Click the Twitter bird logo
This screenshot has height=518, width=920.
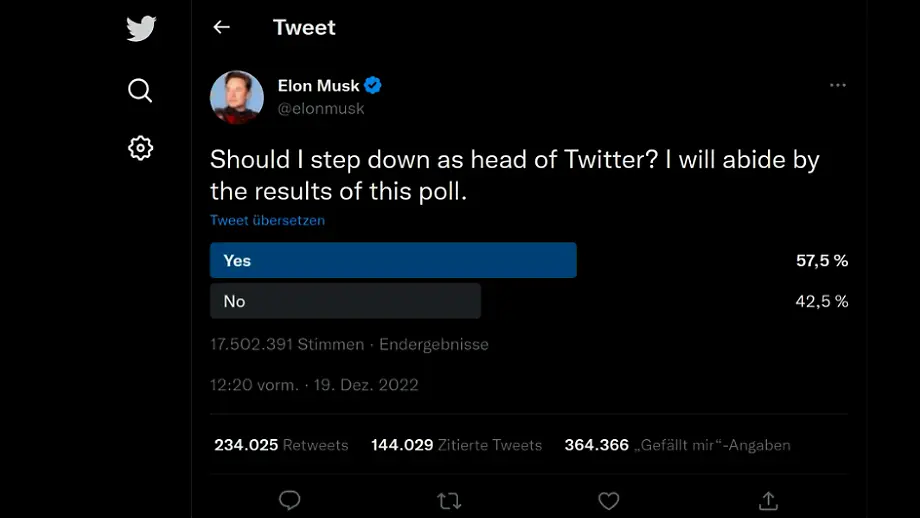point(141,29)
